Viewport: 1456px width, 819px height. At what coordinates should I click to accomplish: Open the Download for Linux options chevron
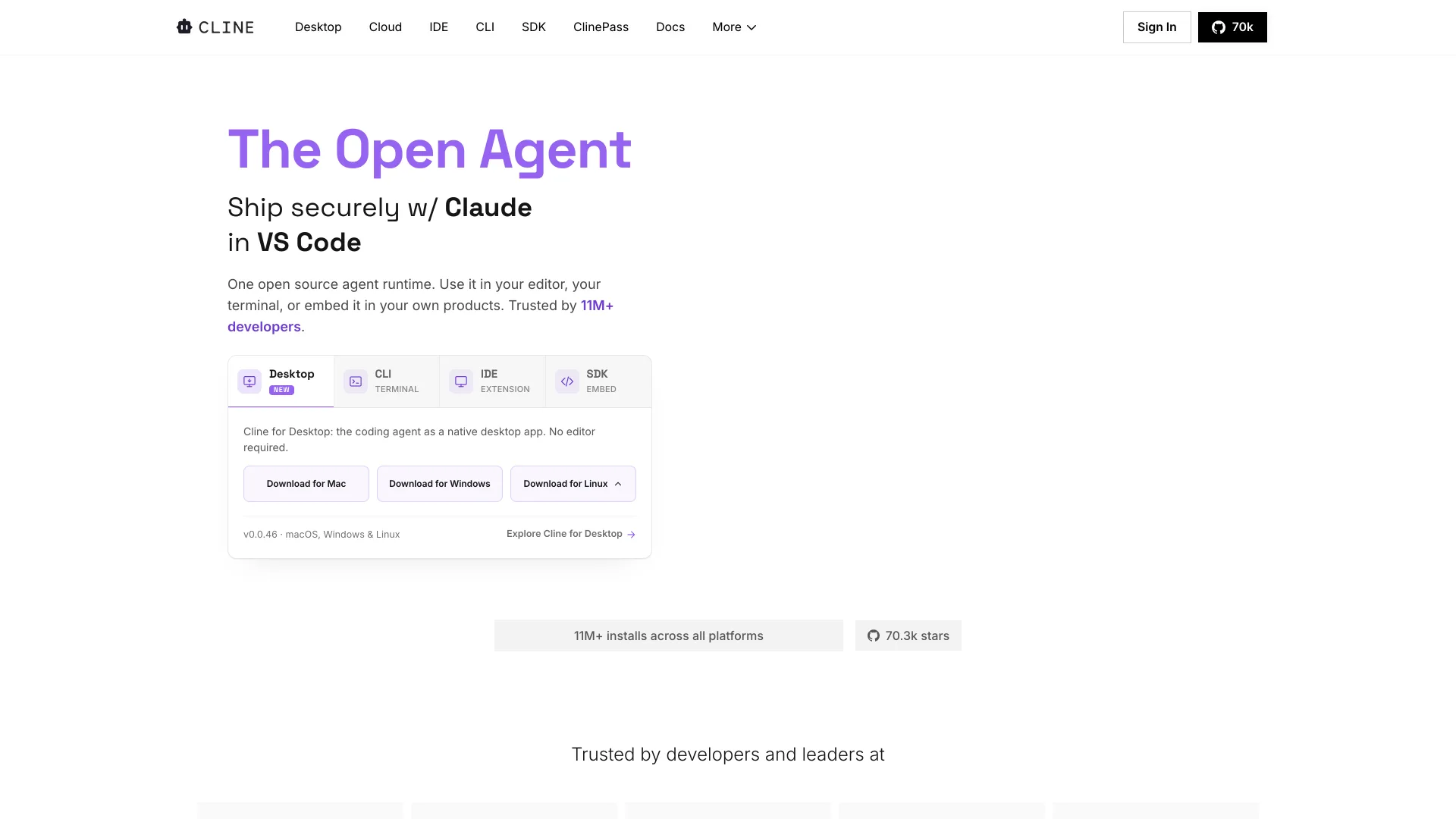(618, 484)
